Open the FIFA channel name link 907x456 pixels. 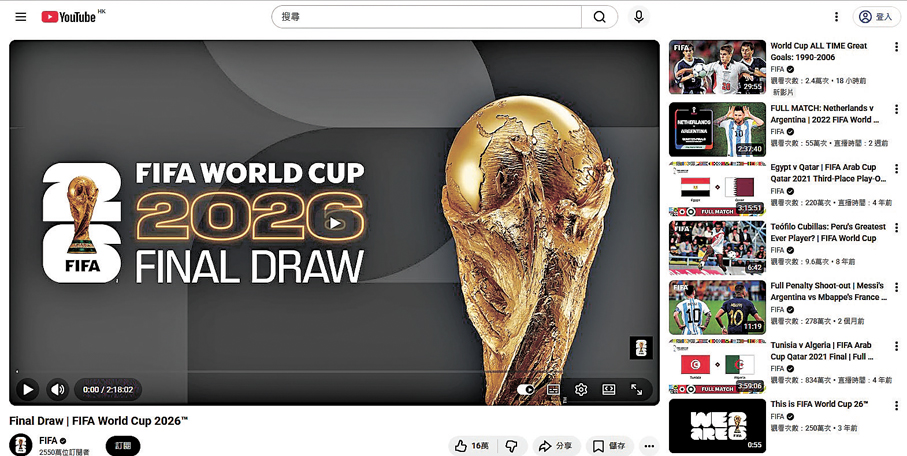pos(48,440)
